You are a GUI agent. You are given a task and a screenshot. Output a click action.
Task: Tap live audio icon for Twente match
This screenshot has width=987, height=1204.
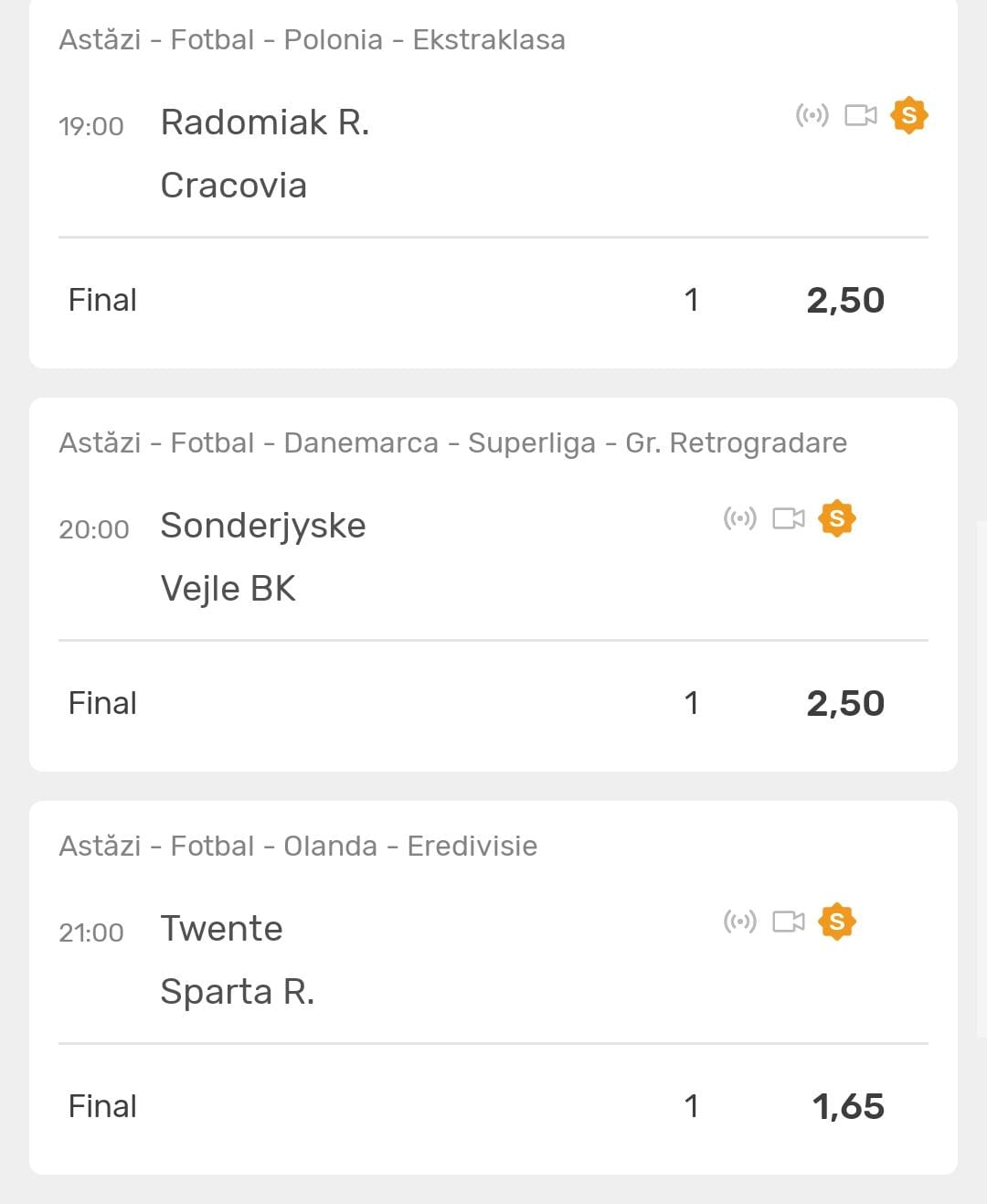coord(739,922)
